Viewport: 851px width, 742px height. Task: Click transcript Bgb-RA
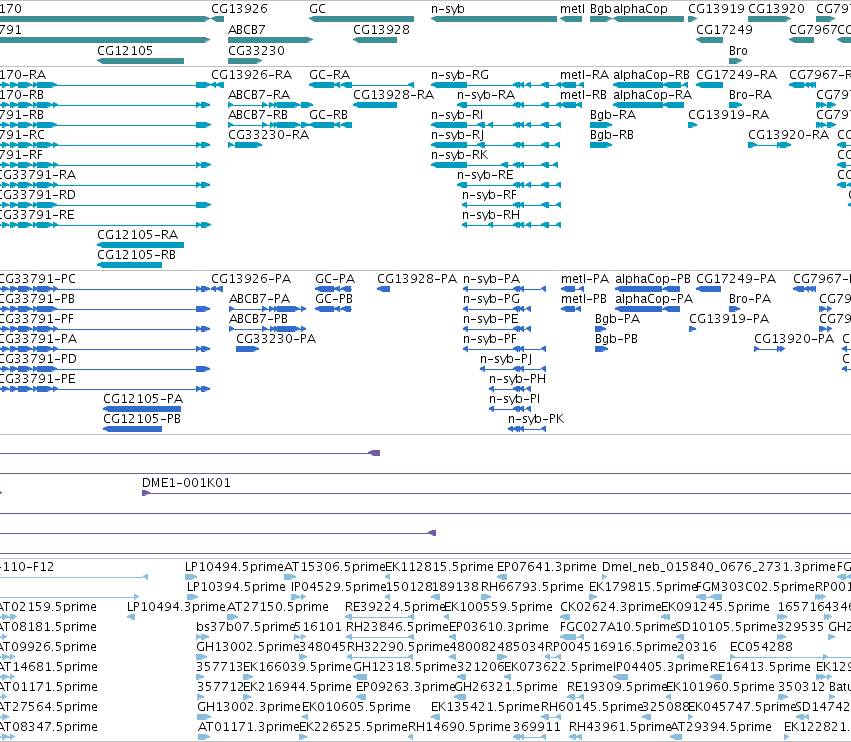[x=613, y=115]
